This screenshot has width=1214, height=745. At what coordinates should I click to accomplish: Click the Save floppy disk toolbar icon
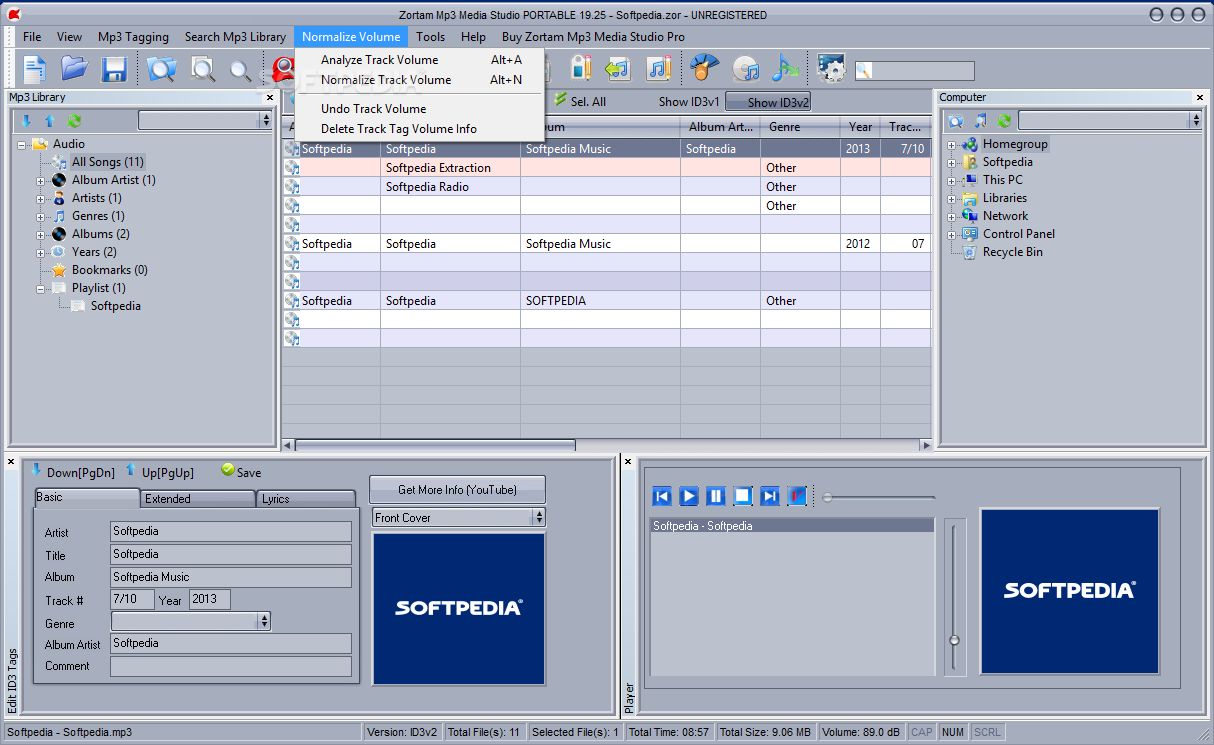tap(114, 69)
